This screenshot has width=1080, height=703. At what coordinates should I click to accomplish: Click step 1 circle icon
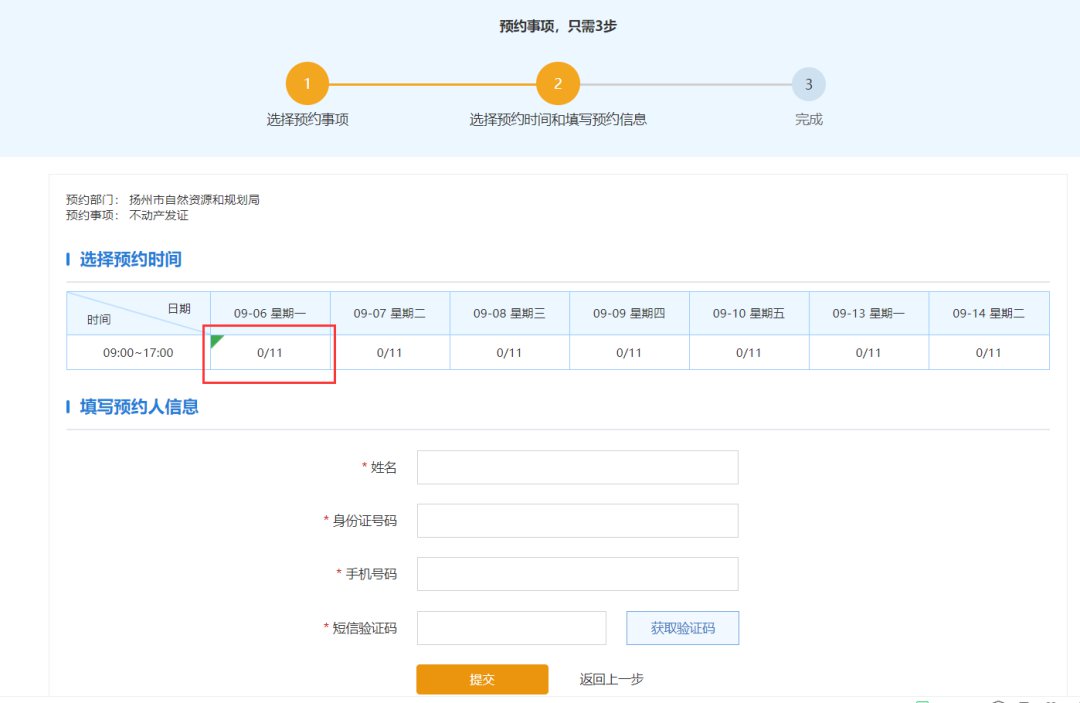point(307,84)
